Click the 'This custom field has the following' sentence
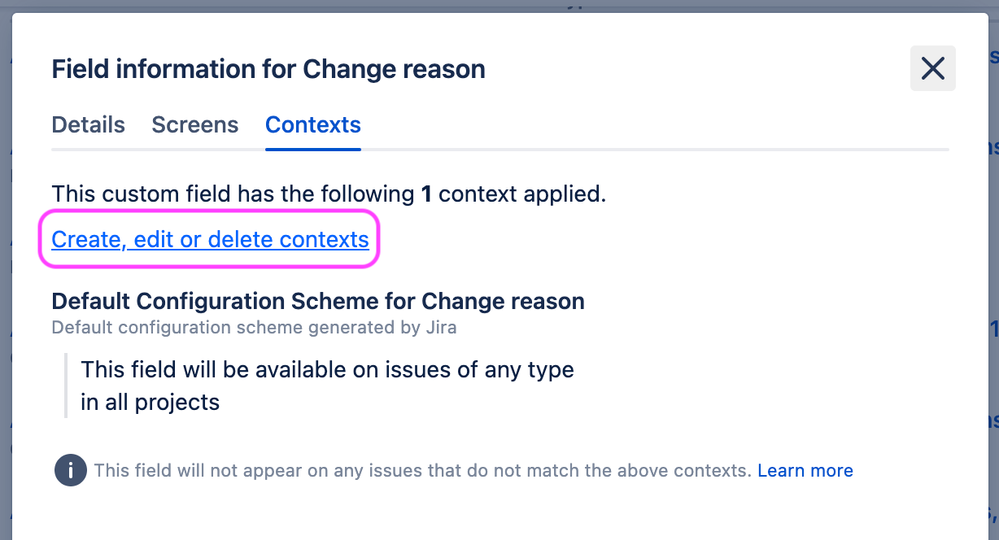The height and width of the screenshot is (540, 999). [232, 194]
